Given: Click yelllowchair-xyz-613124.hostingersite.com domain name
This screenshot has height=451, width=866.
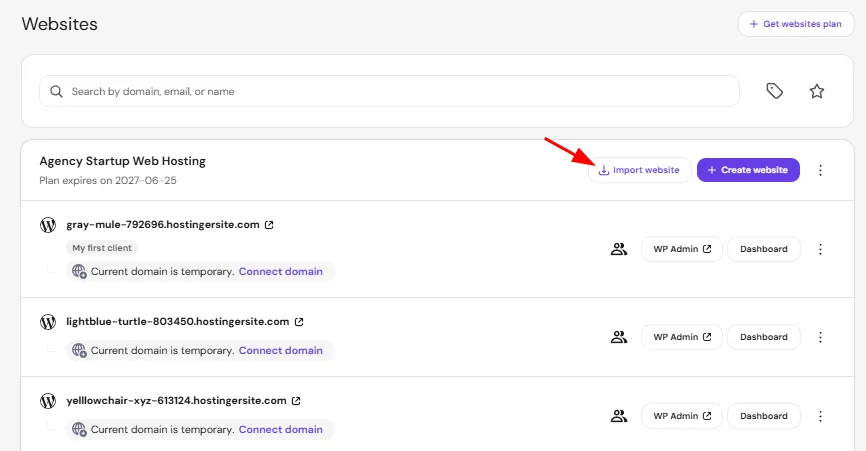Looking at the screenshot, I should (176, 401).
